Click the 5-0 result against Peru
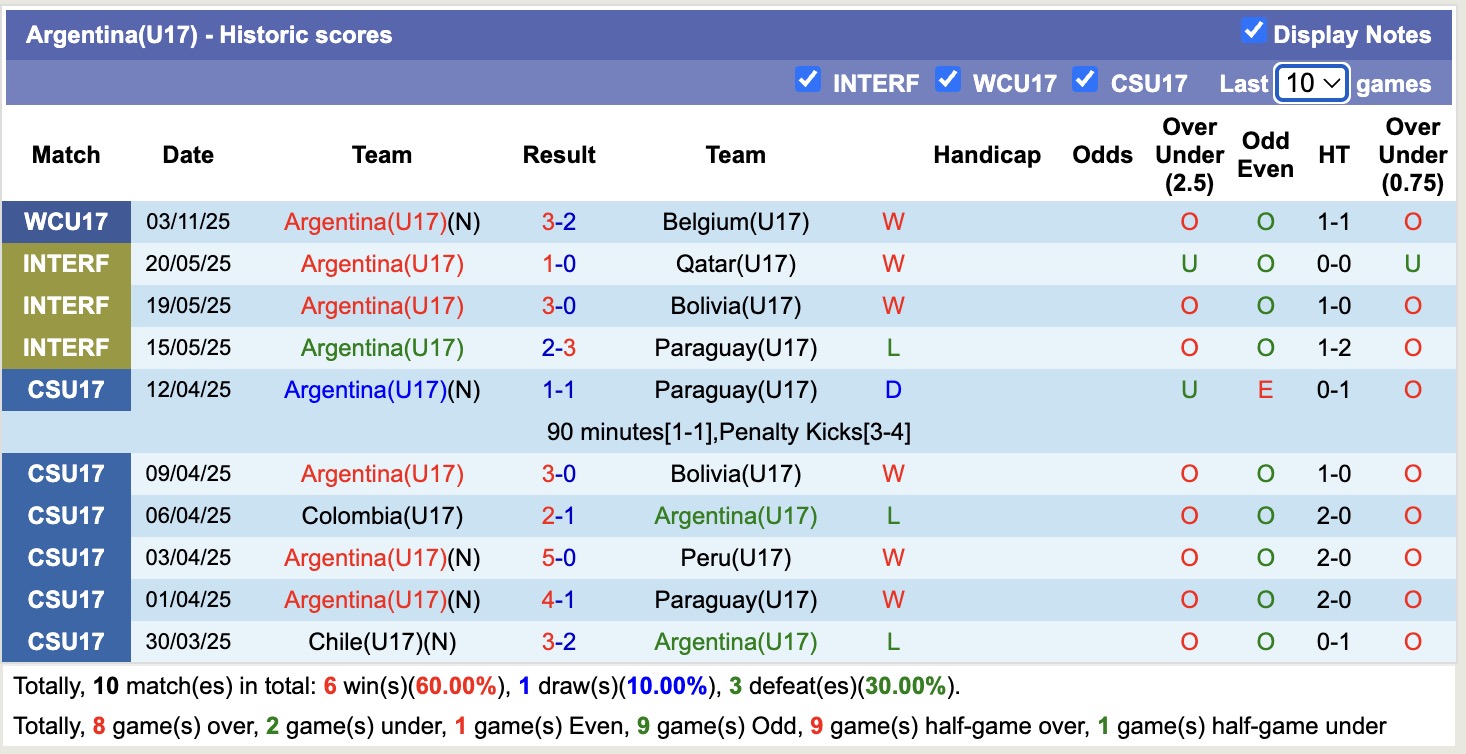 point(559,558)
